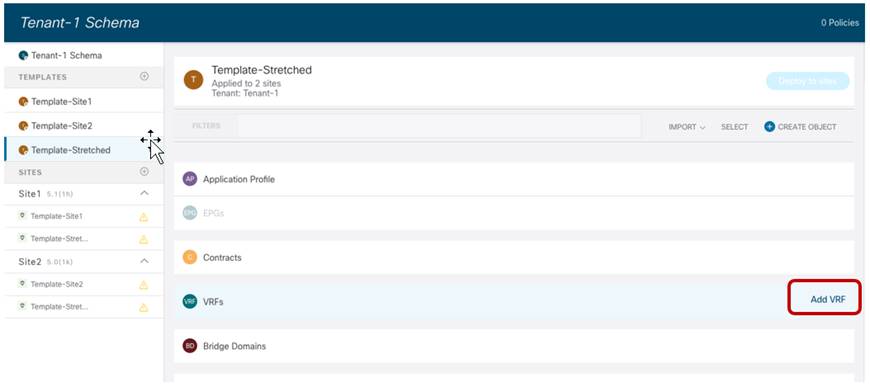
Task: Add a new site with plus icon
Action: pyautogui.click(x=144, y=172)
